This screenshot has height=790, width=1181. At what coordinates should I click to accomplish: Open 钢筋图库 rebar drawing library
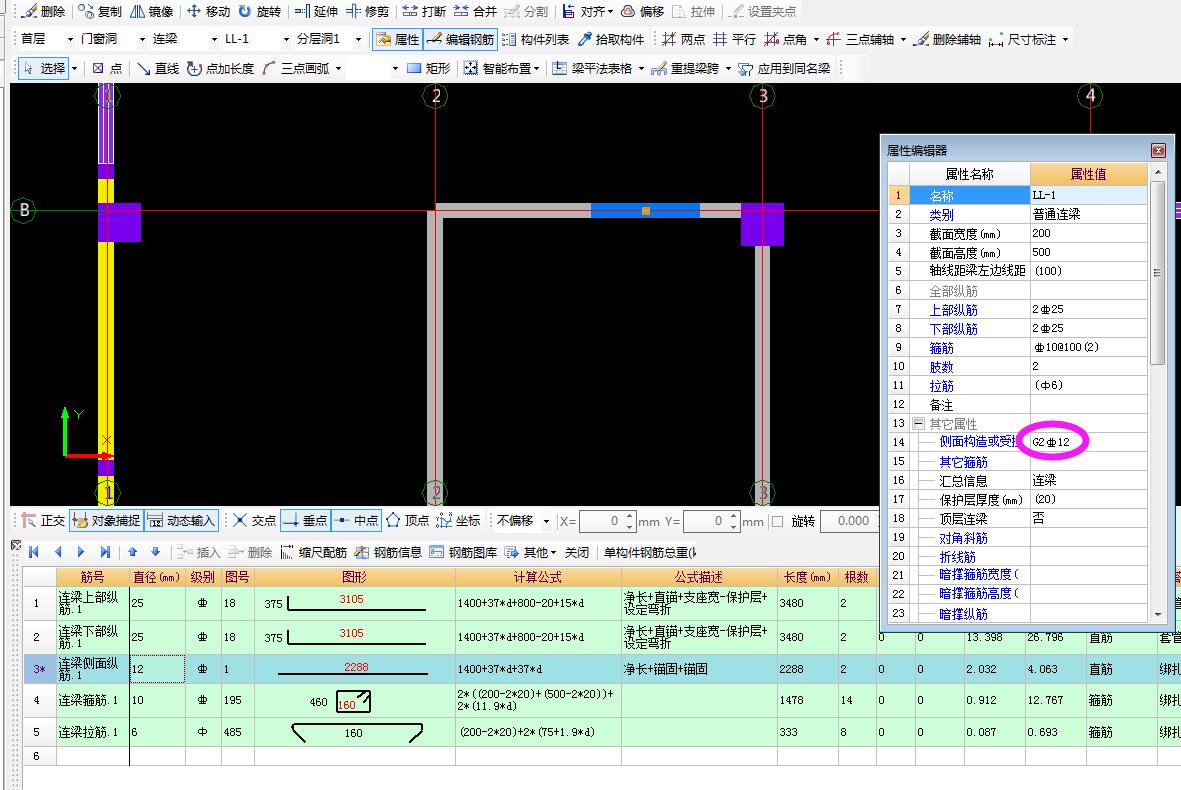click(462, 553)
